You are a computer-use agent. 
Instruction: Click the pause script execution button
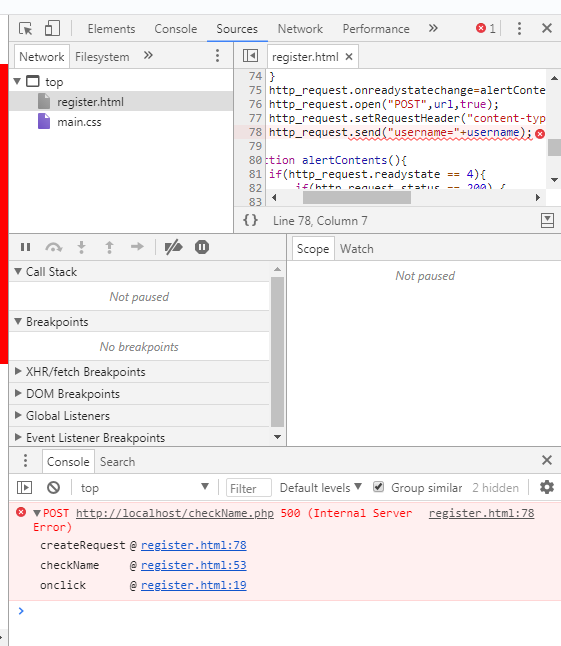tap(26, 247)
